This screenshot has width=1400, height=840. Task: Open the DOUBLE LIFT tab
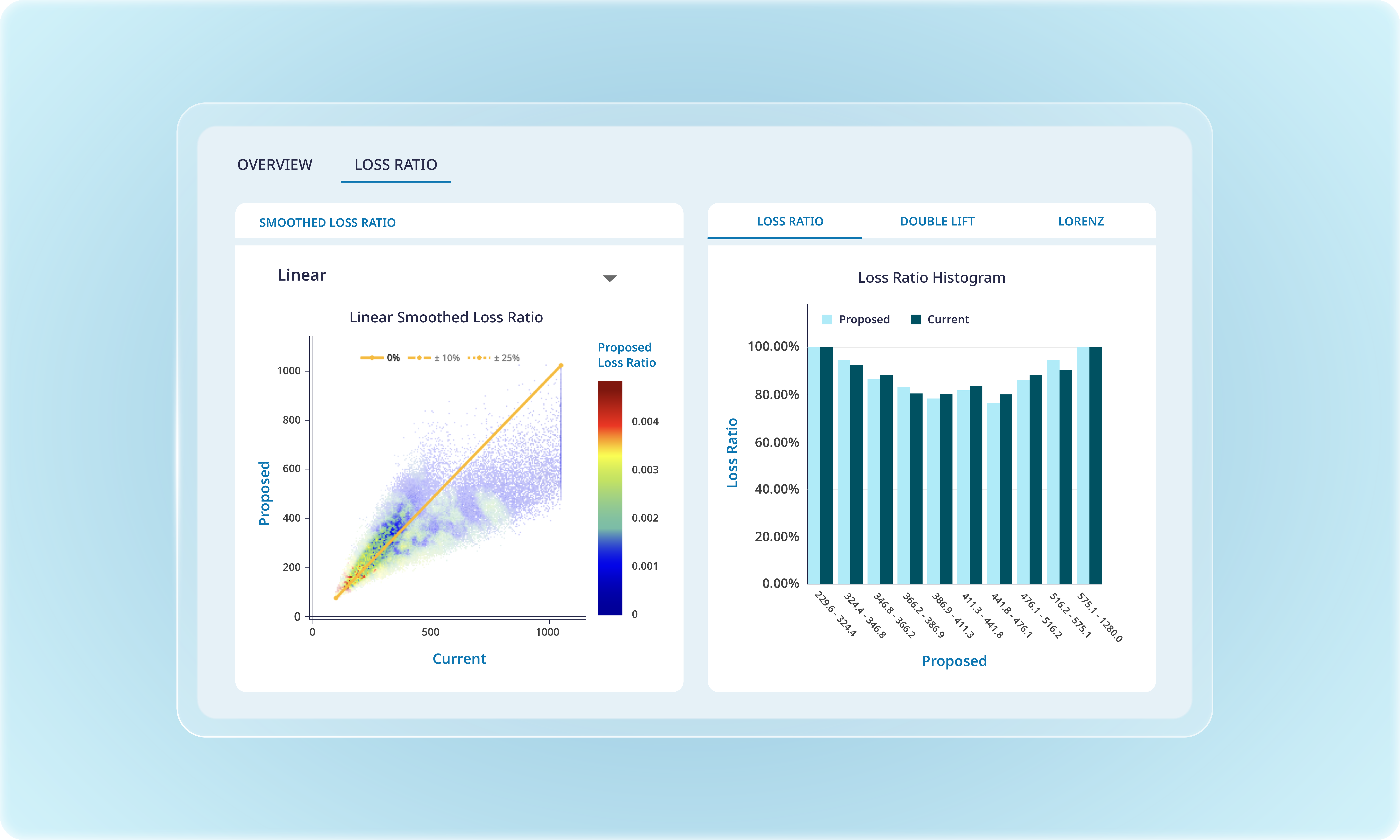coord(937,221)
